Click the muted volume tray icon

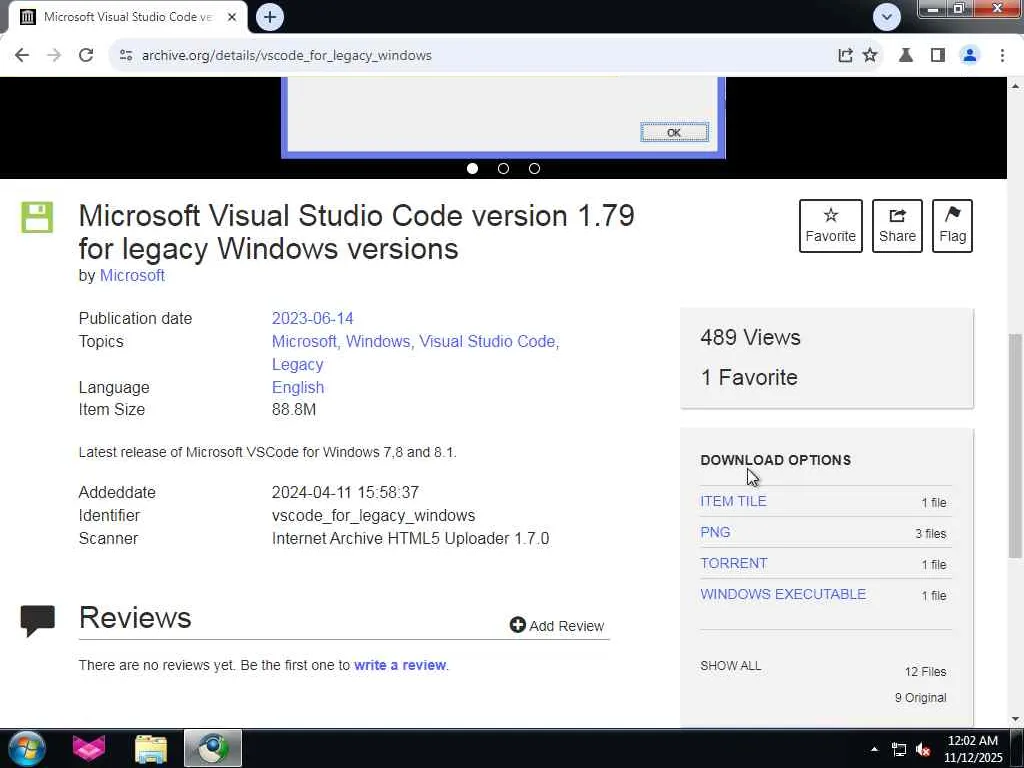click(923, 750)
